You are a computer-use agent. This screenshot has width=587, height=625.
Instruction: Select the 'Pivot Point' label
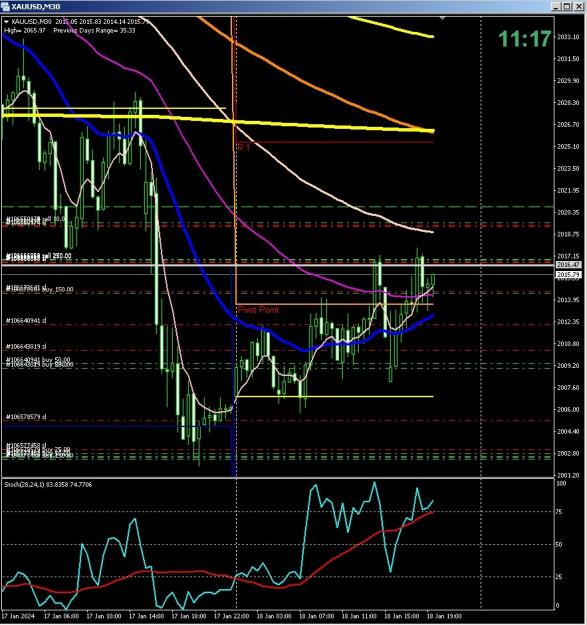tap(258, 310)
